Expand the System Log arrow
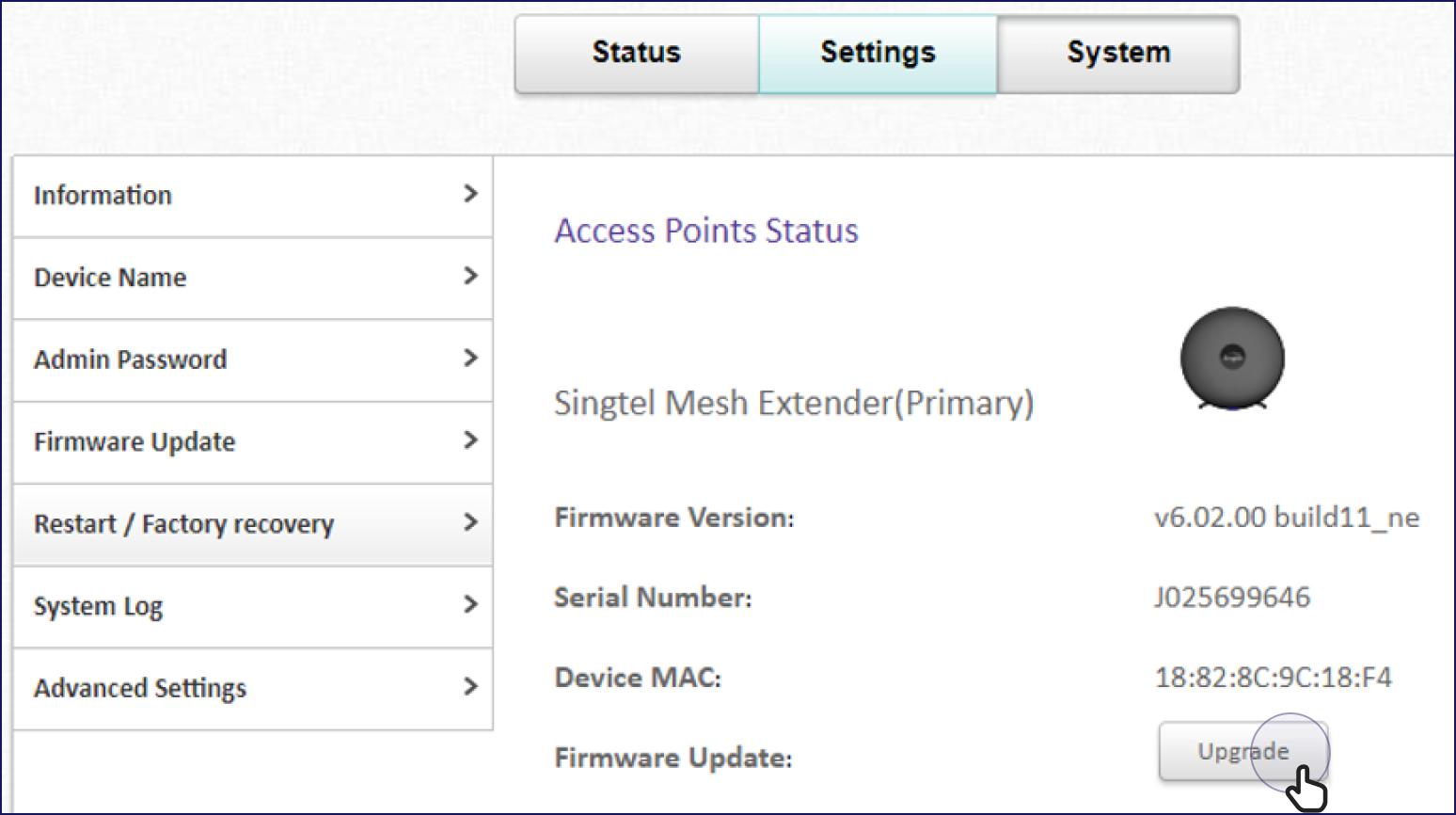The width and height of the screenshot is (1456, 815). (x=470, y=604)
